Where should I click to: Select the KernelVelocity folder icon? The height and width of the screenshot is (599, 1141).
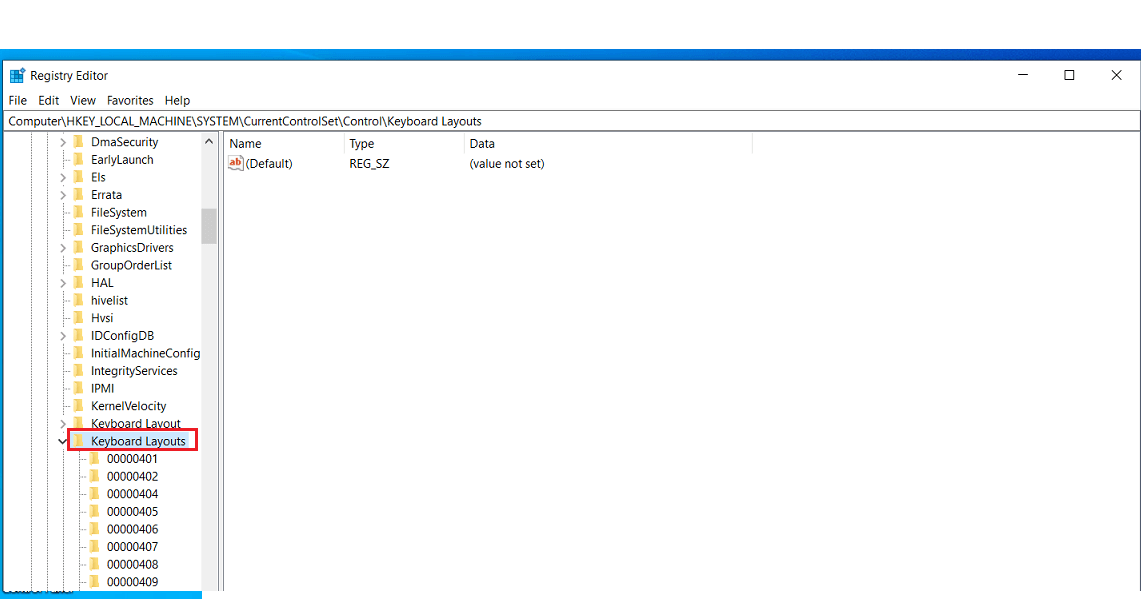[x=79, y=406]
